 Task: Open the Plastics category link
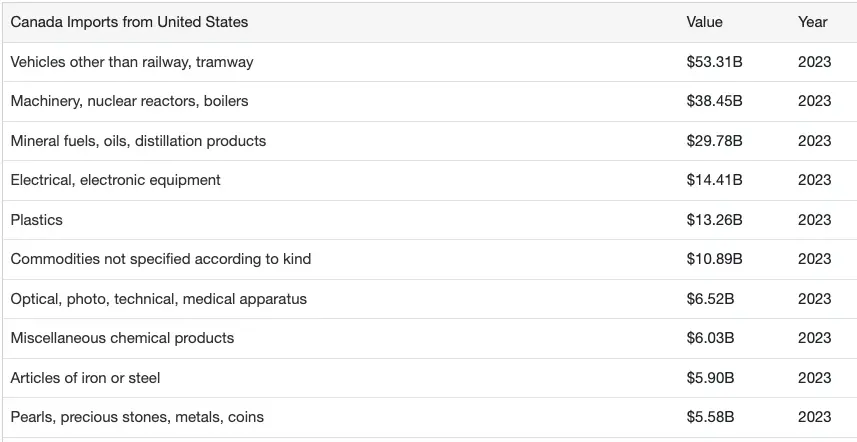tap(36, 220)
